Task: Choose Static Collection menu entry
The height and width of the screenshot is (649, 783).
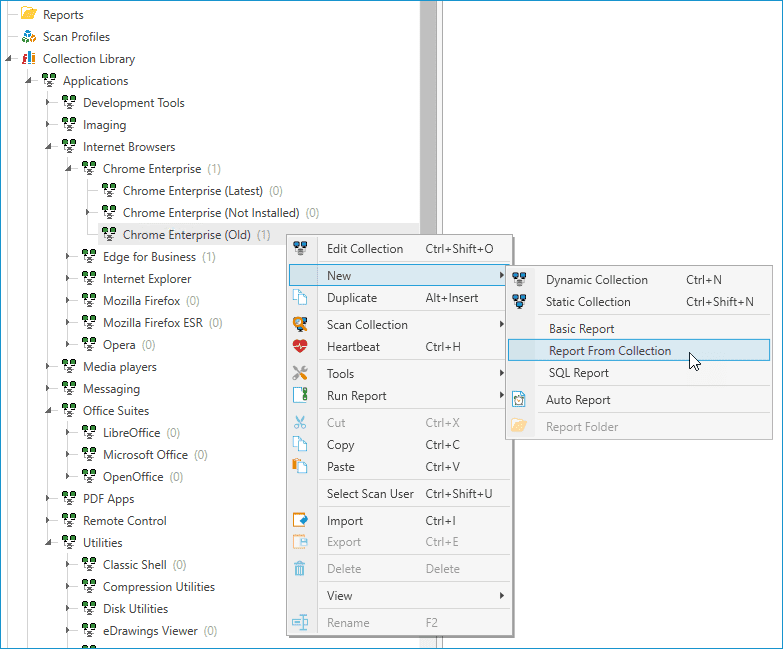Action: pos(639,302)
